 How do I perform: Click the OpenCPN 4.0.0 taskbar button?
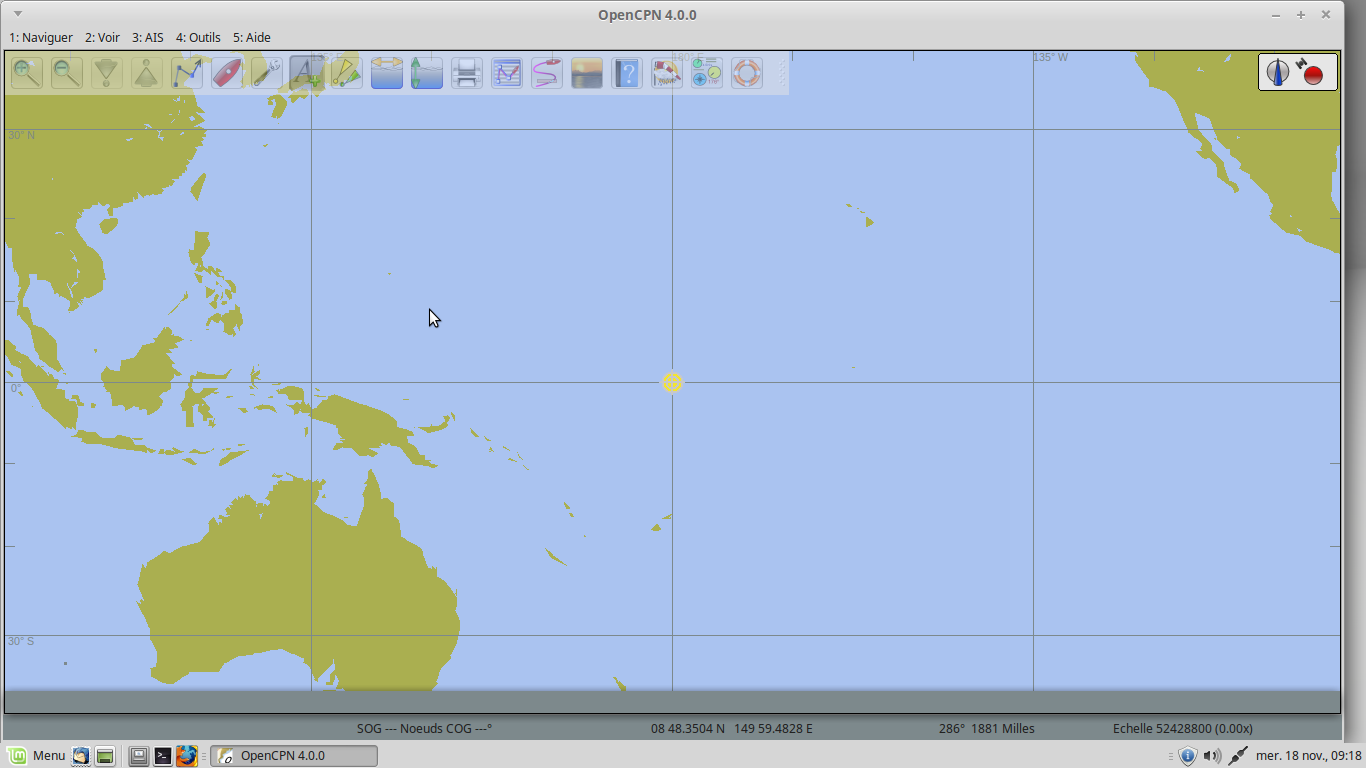pyautogui.click(x=294, y=755)
